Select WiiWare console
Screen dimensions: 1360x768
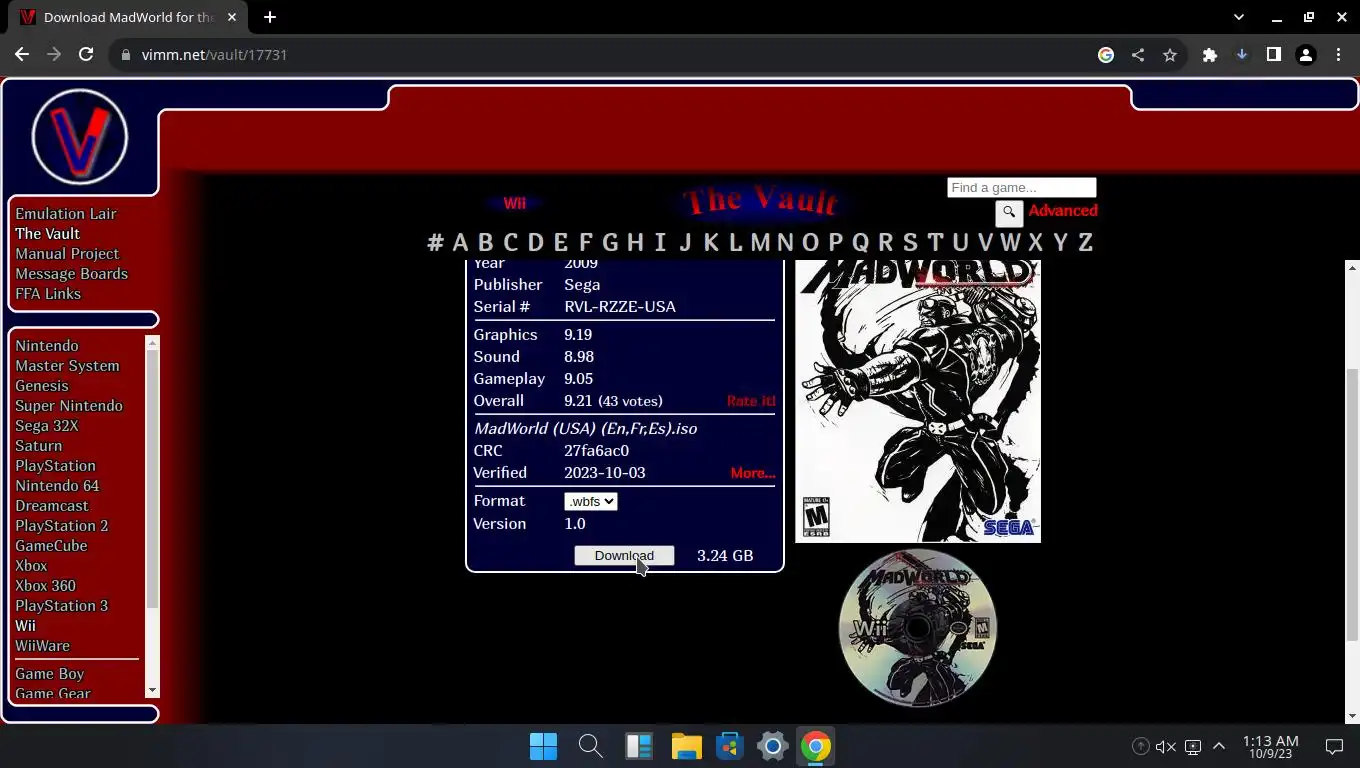(x=42, y=646)
